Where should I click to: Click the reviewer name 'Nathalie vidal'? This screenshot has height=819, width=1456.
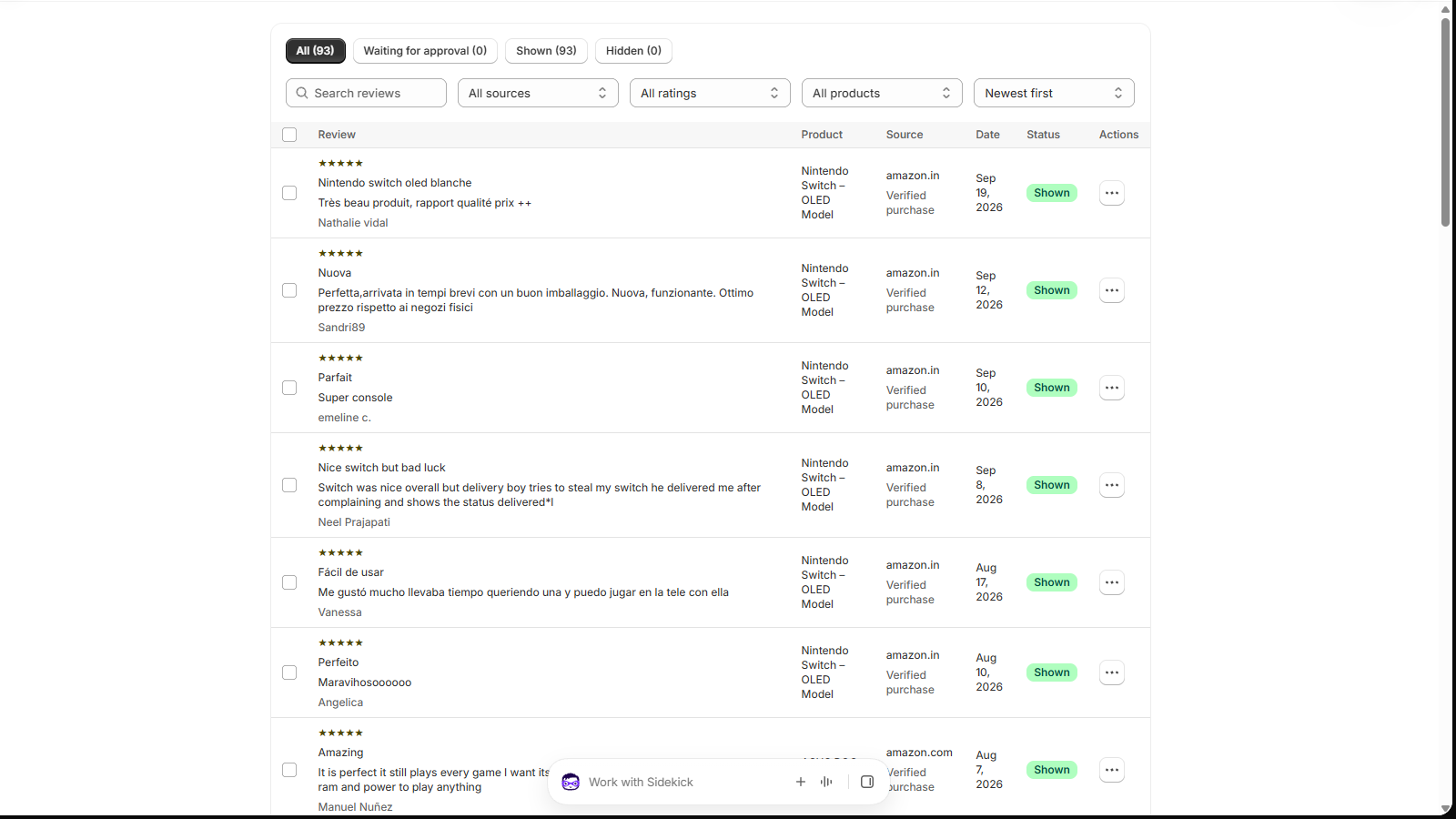click(x=352, y=223)
